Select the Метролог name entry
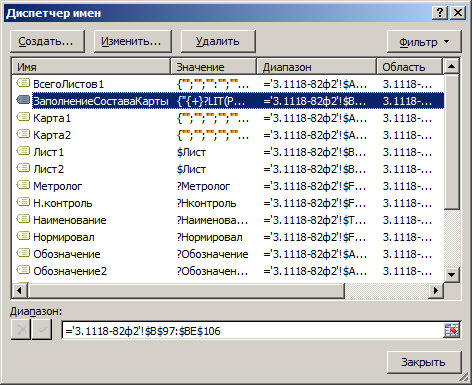Screen dimensions: 472x385 (x=57, y=186)
